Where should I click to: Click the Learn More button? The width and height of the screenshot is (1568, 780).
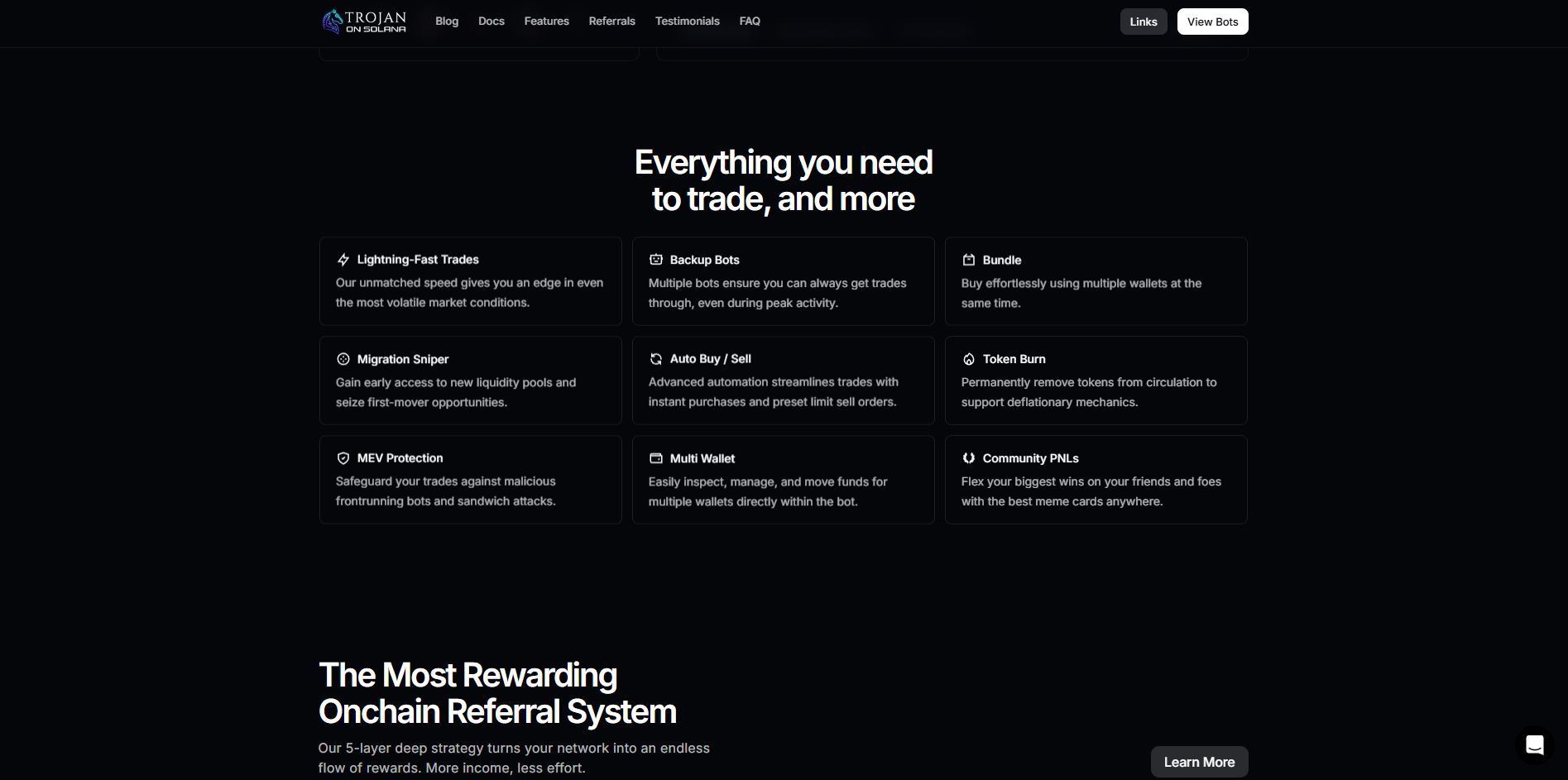(1199, 762)
